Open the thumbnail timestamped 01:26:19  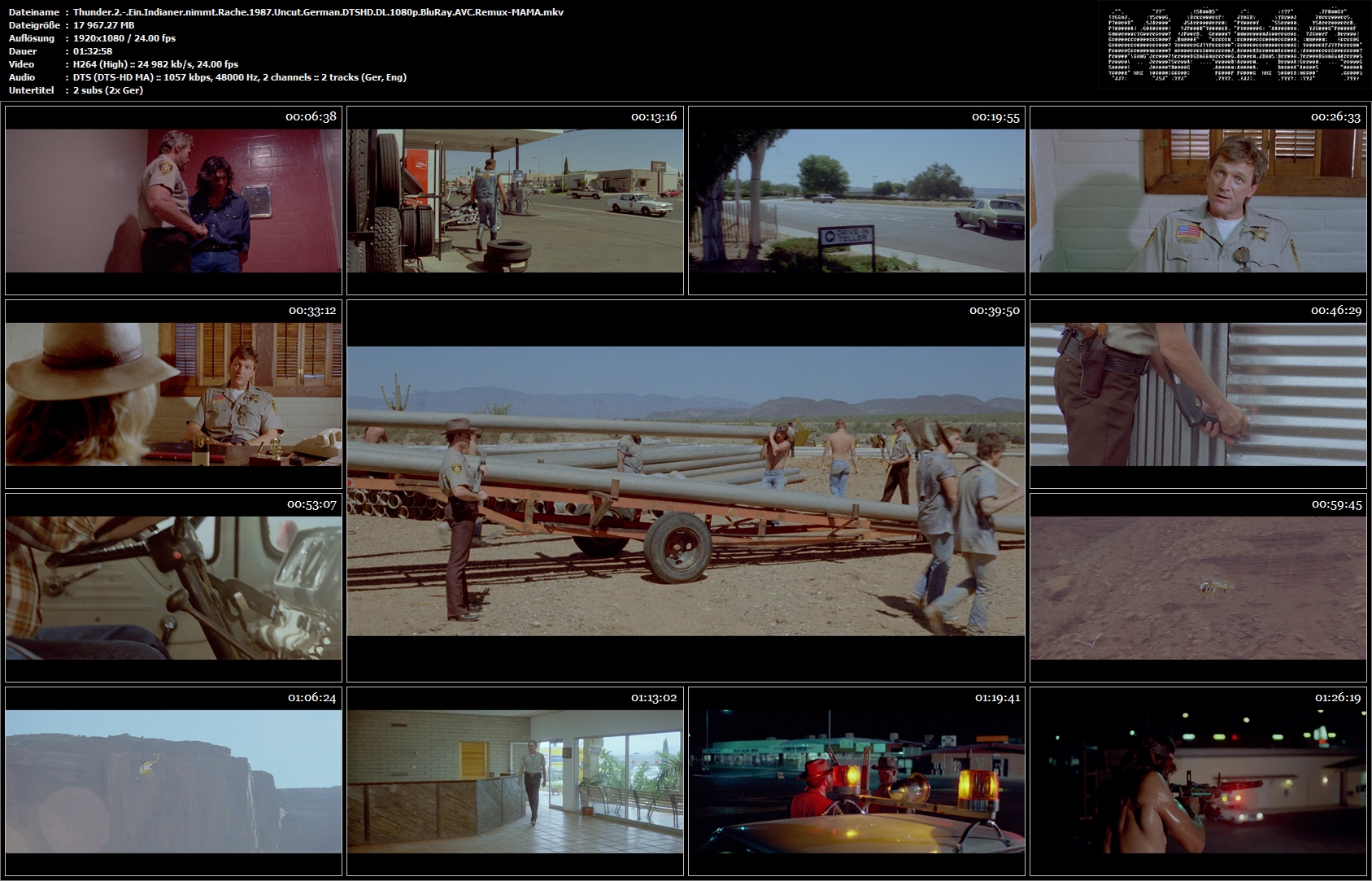pos(1198,781)
